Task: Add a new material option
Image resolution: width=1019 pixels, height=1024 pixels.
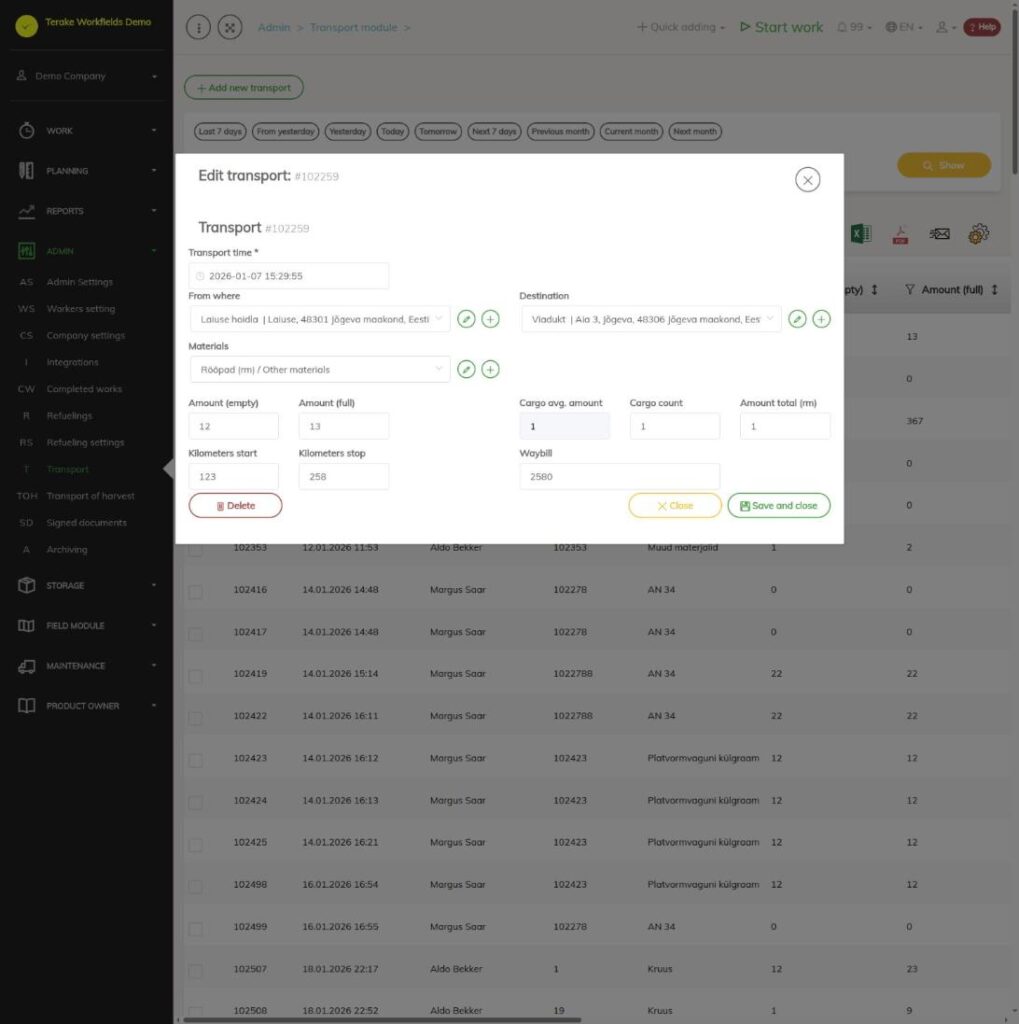Action: 490,369
